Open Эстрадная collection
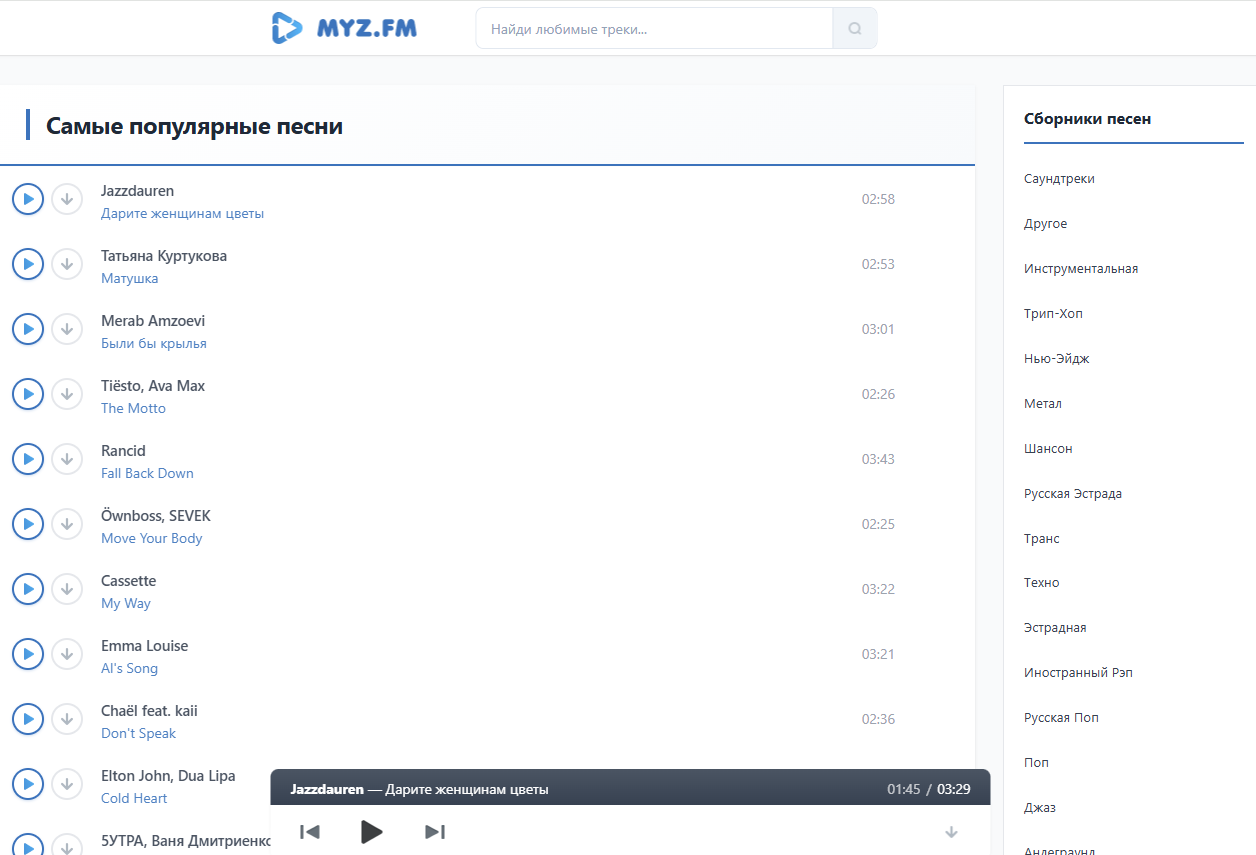 (1055, 628)
